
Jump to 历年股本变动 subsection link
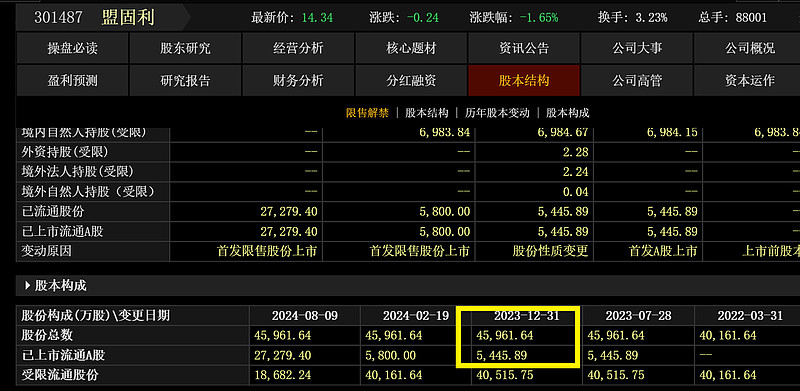tap(497, 113)
